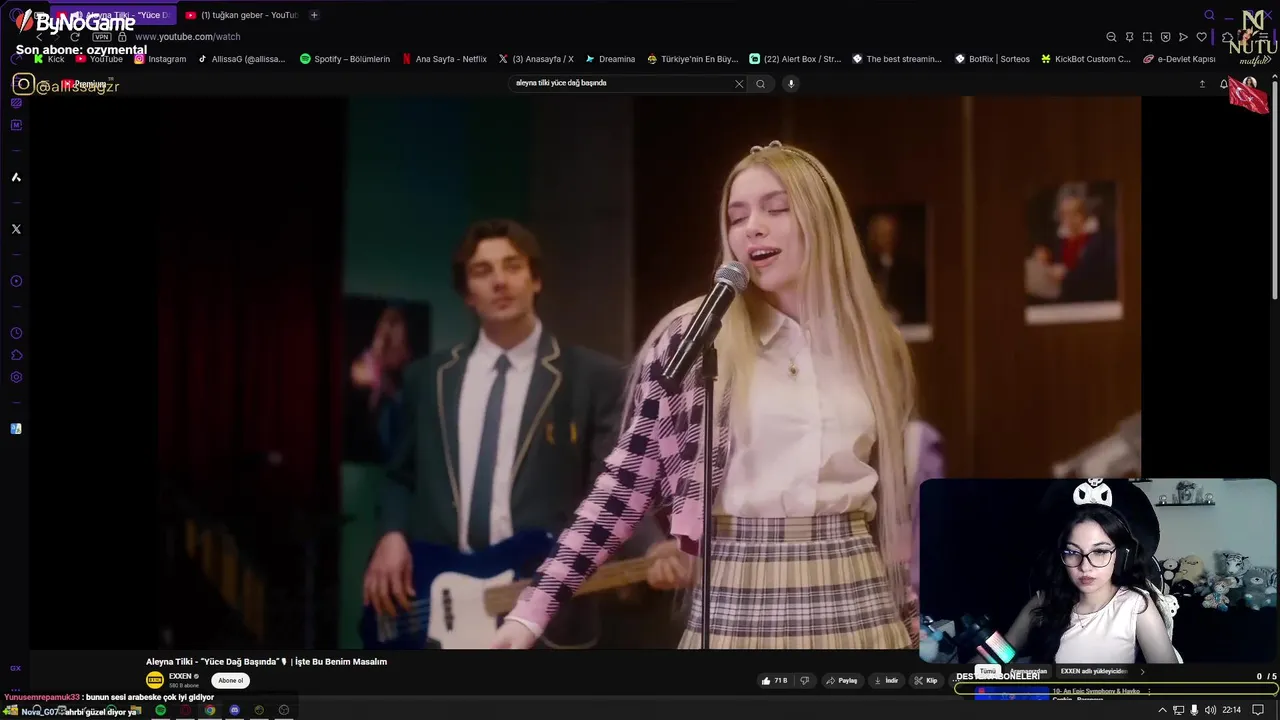Click the İndir download button
This screenshot has width=1280, height=720.
click(x=886, y=681)
